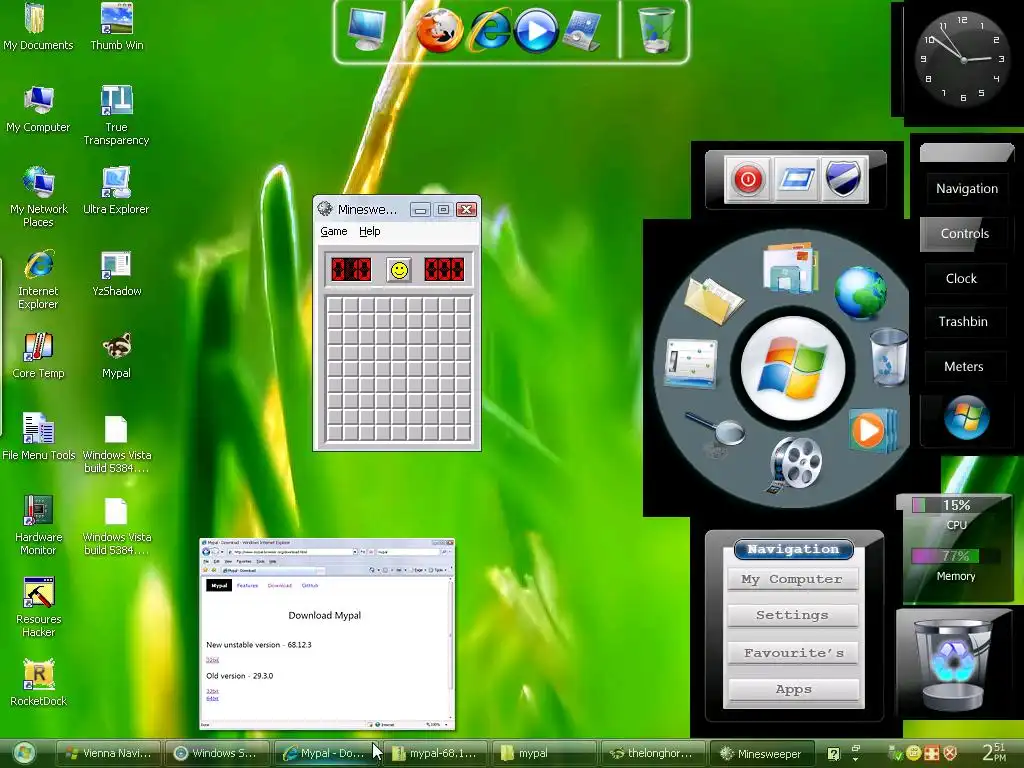Open media player in top dock
Image resolution: width=1024 pixels, height=768 pixels.
tap(536, 31)
